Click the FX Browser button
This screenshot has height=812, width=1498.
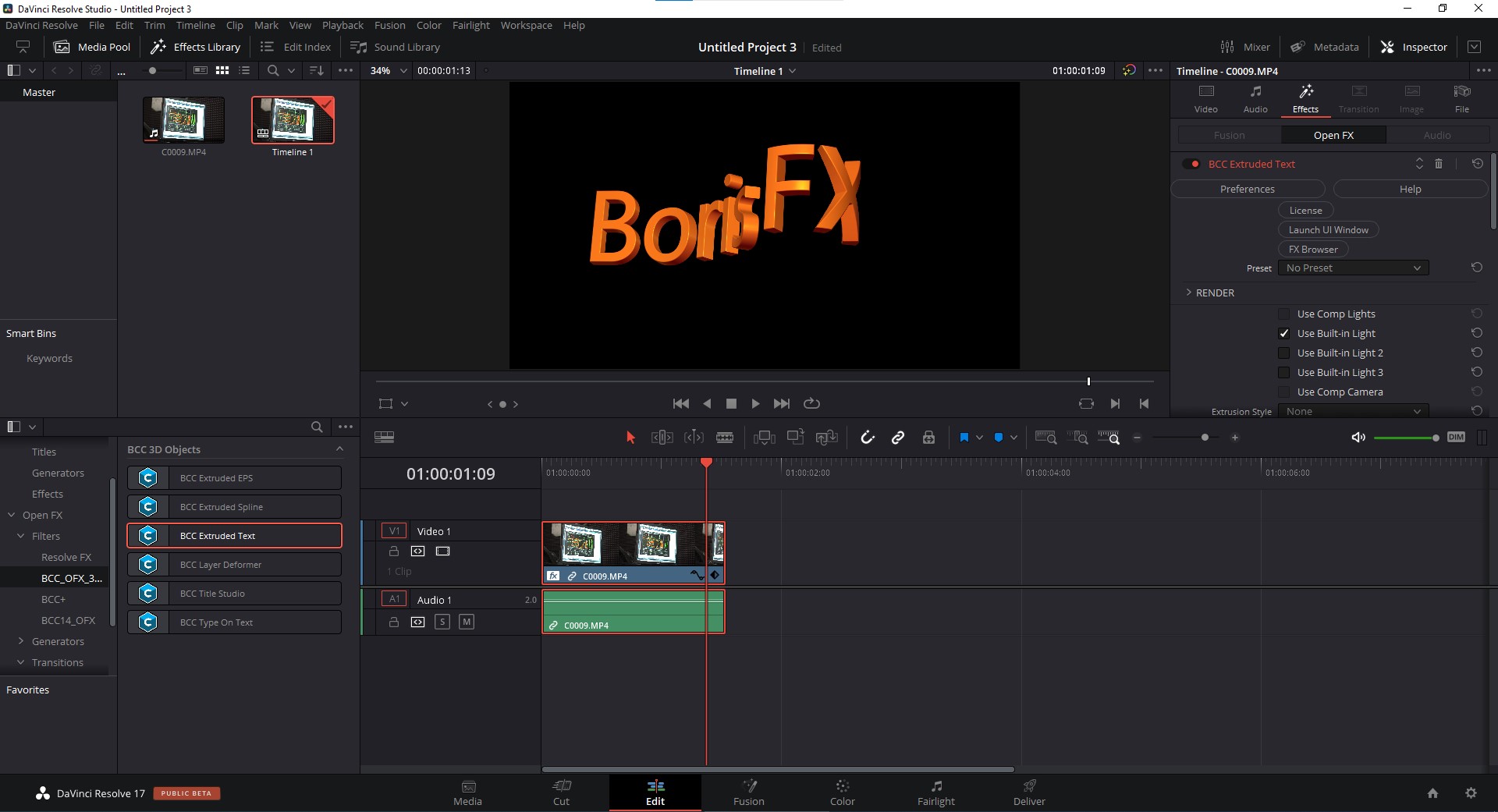tap(1312, 250)
